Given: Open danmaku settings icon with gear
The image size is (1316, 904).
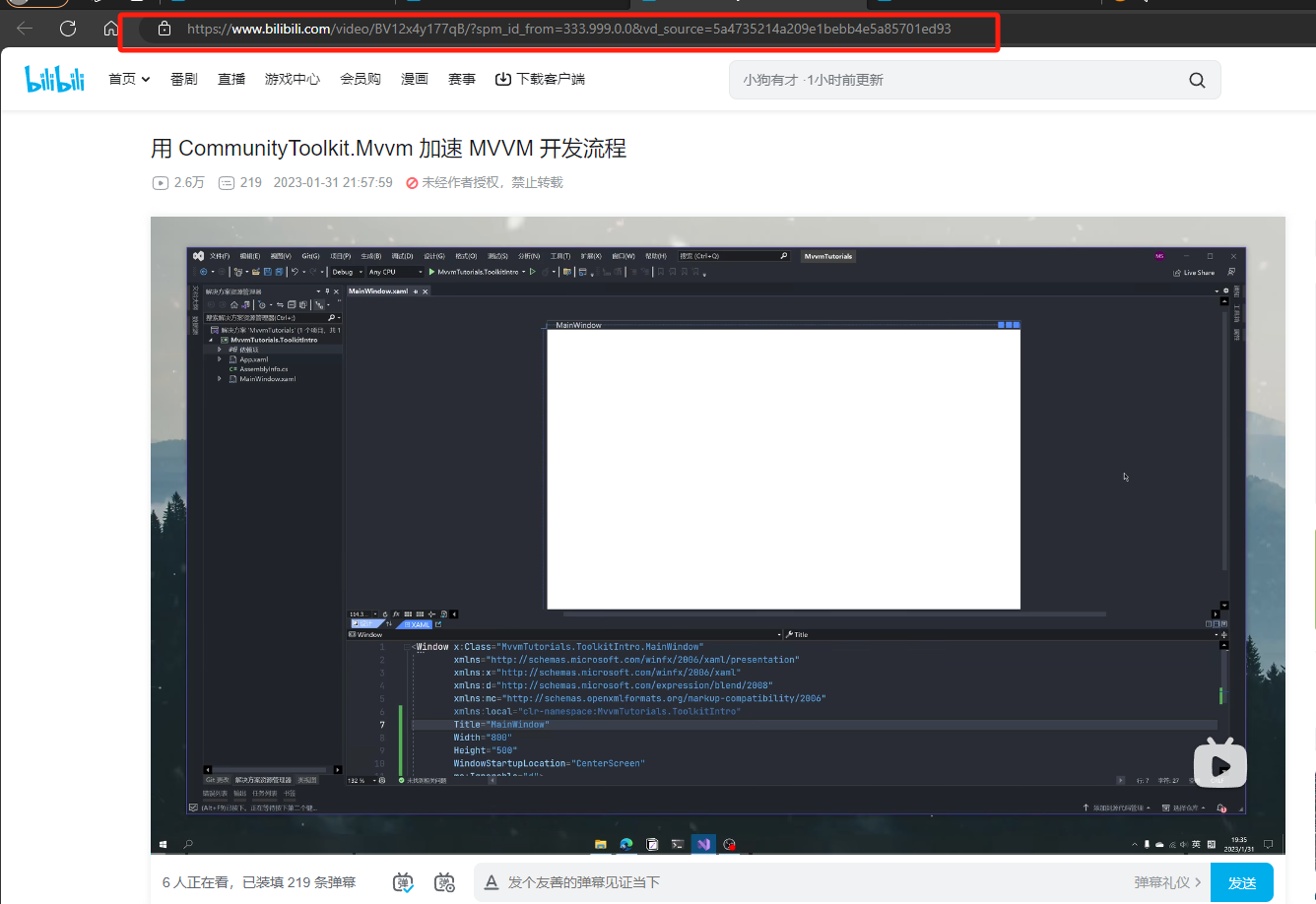Looking at the screenshot, I should click(445, 882).
